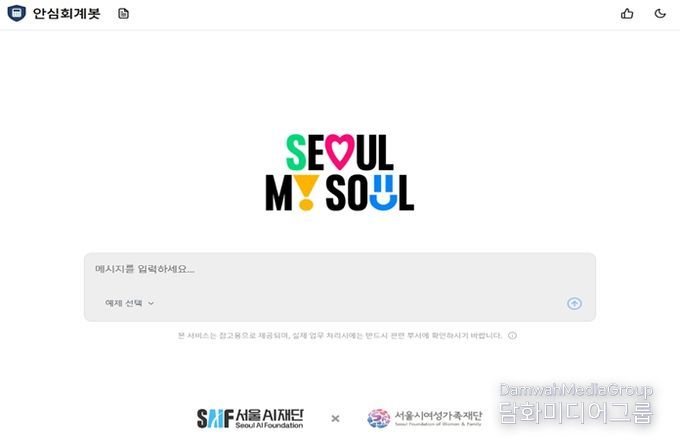Click the blue smile in SOUL logo
The width and height of the screenshot is (680, 446).
click(383, 193)
